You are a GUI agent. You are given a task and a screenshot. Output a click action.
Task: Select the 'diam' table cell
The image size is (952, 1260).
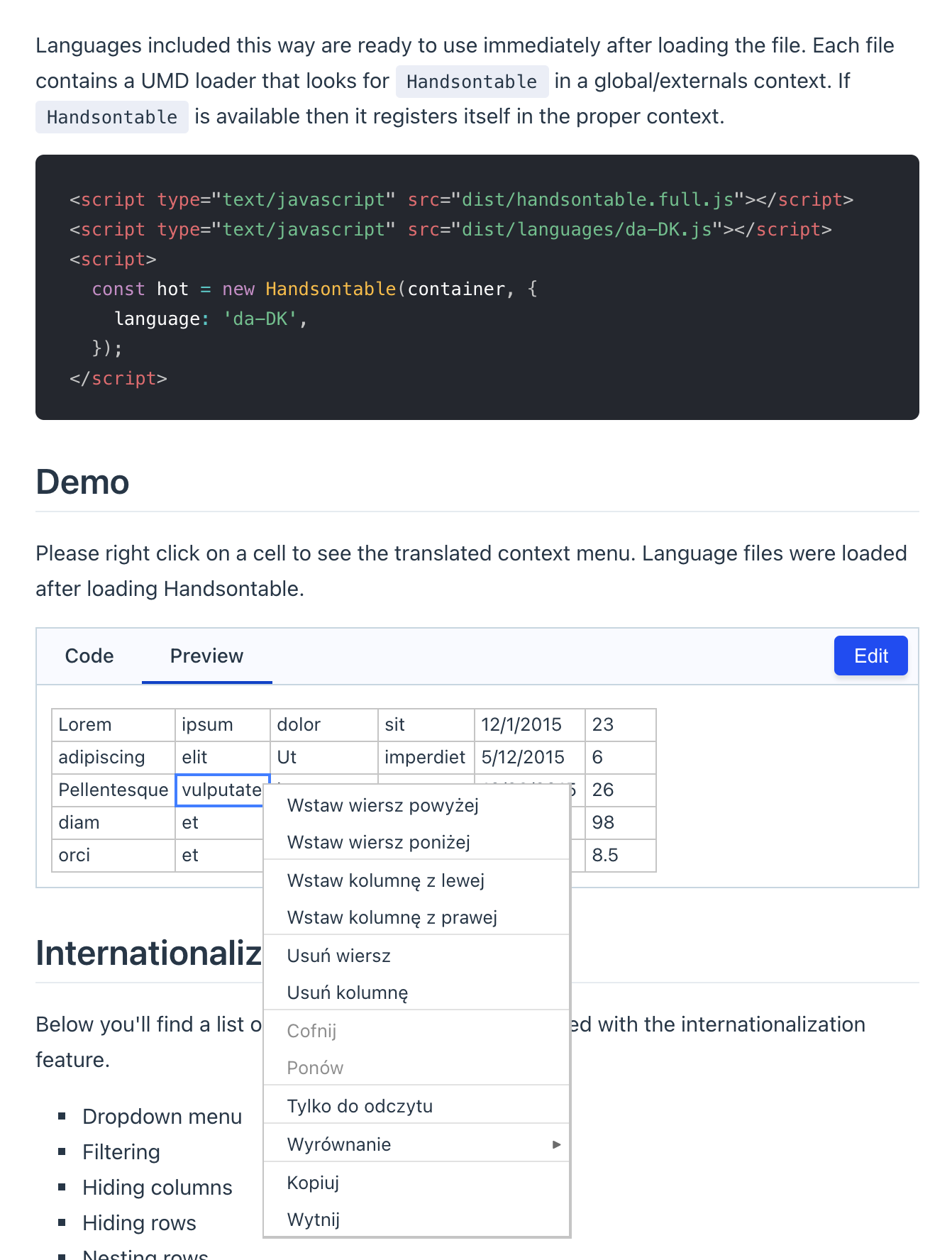(x=114, y=822)
